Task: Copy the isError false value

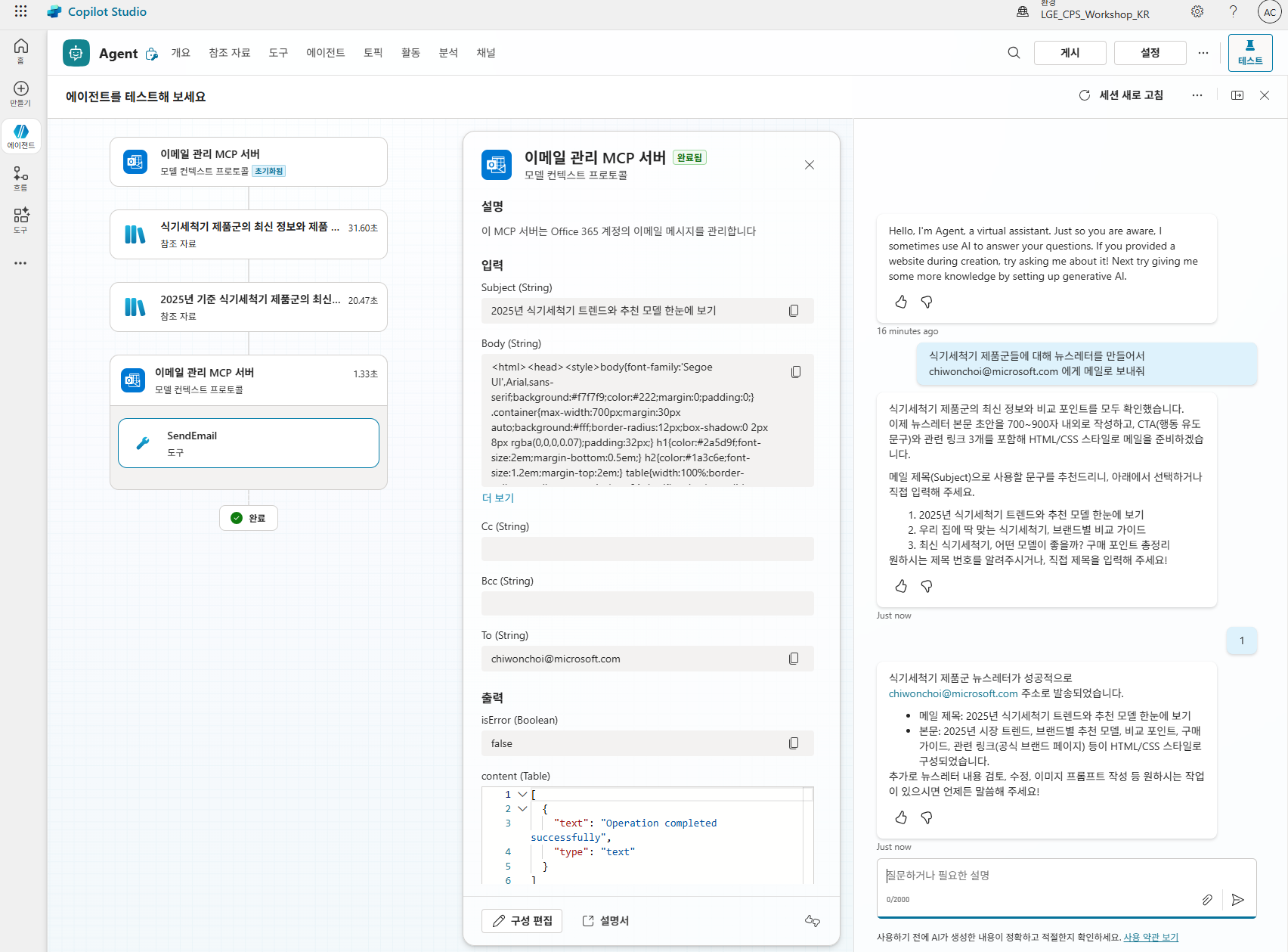Action: point(794,743)
